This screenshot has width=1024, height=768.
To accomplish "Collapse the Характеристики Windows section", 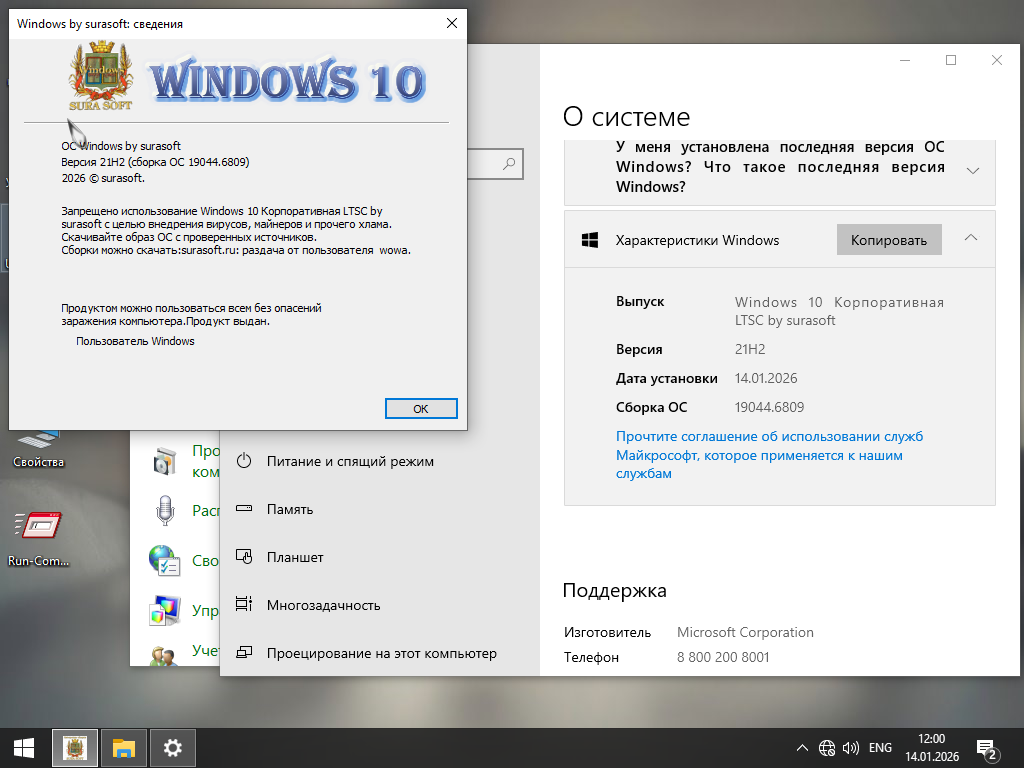I will pyautogui.click(x=971, y=238).
